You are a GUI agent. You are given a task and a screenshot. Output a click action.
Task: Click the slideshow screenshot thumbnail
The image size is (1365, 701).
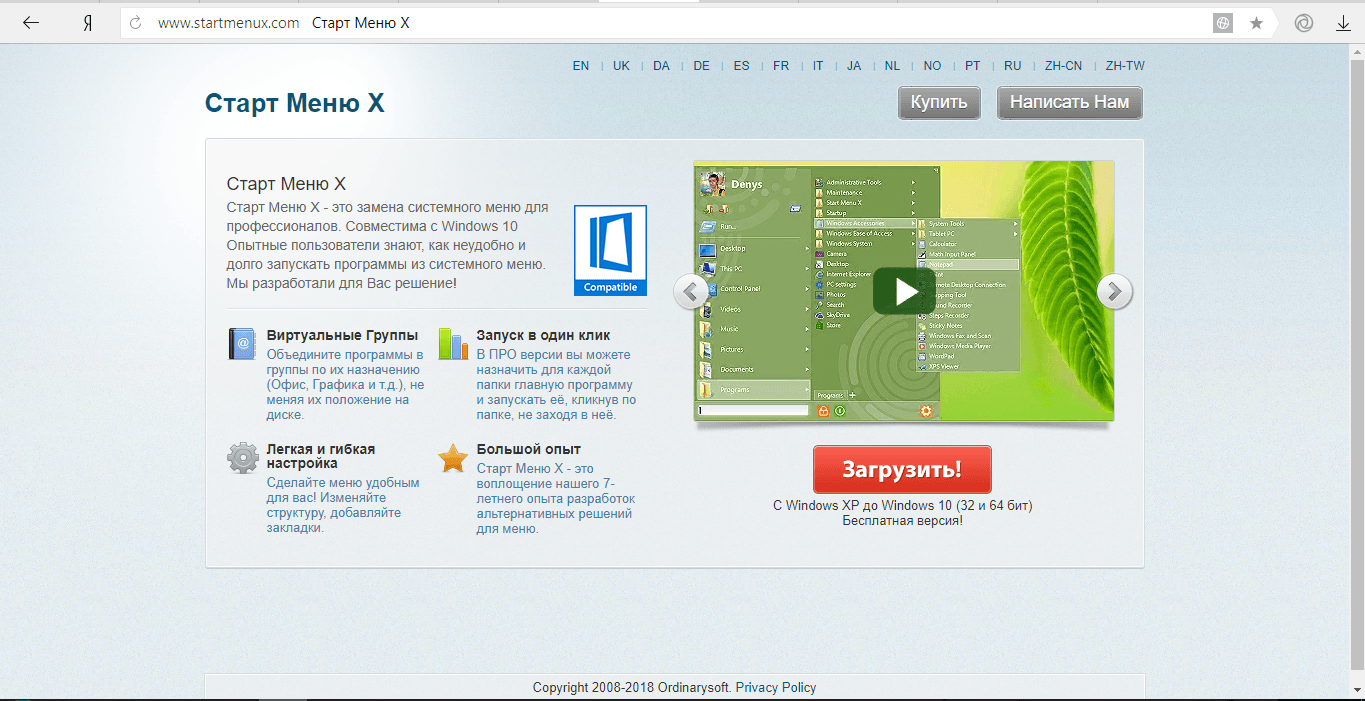click(904, 291)
